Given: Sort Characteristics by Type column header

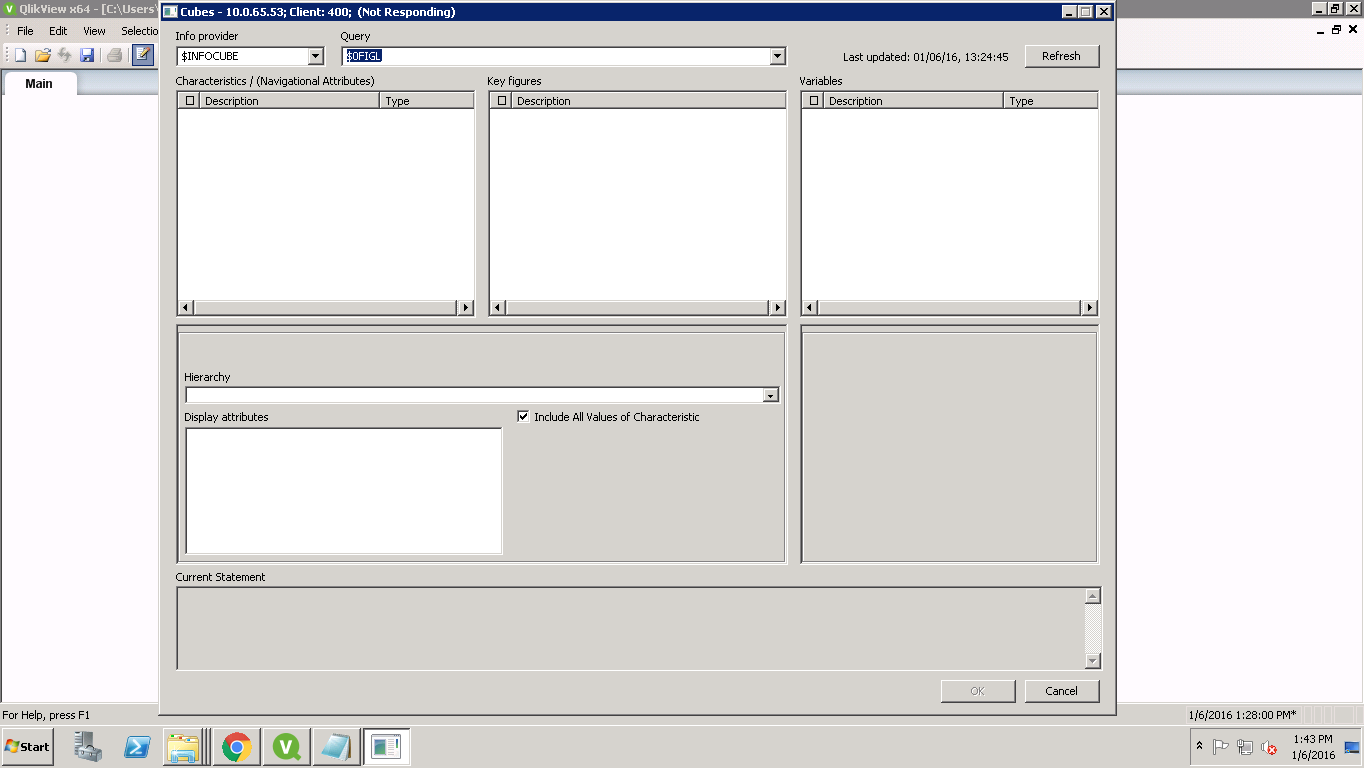Looking at the screenshot, I should click(427, 101).
